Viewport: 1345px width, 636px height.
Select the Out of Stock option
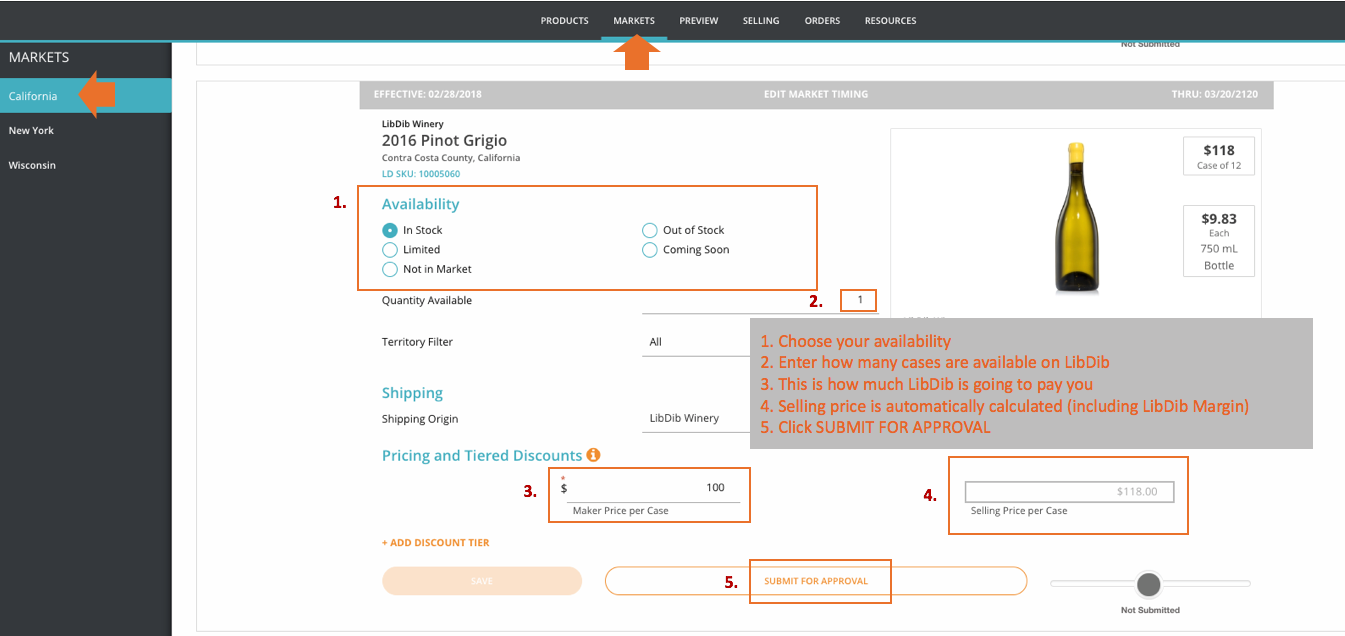coord(650,230)
